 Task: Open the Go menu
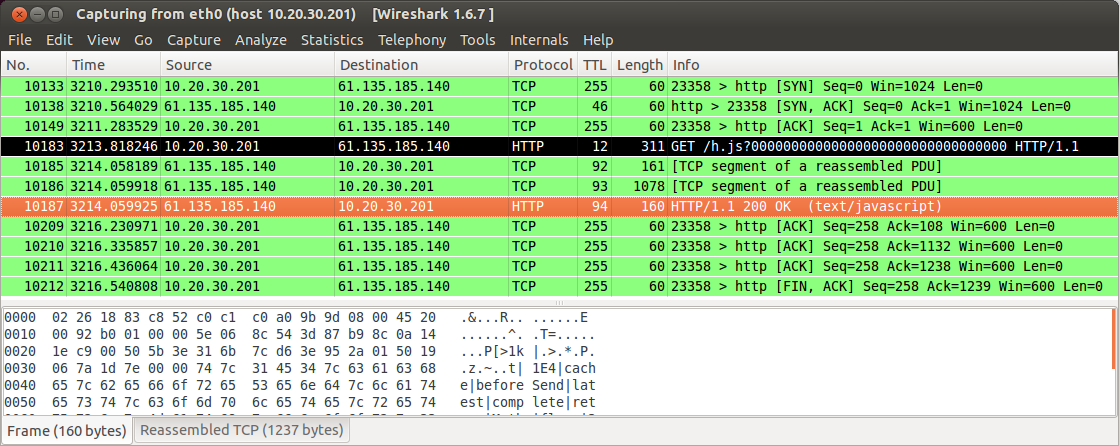[x=143, y=40]
